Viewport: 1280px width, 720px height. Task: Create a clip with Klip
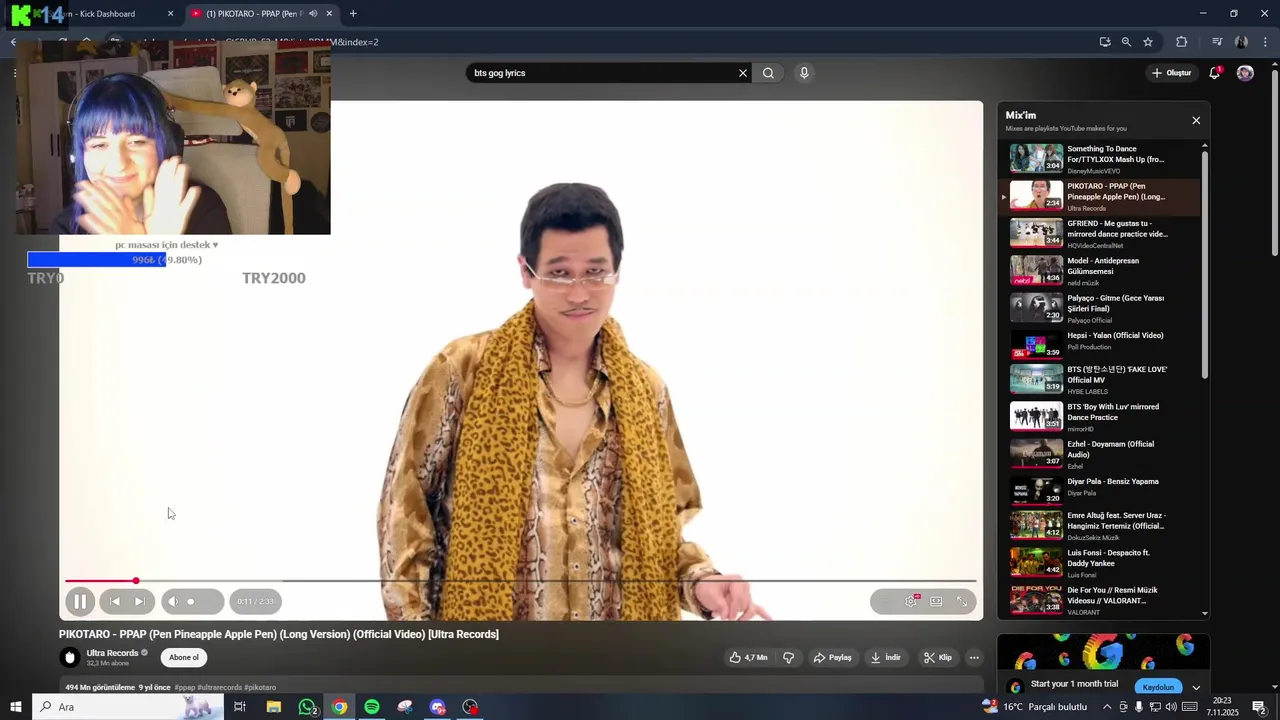click(937, 657)
